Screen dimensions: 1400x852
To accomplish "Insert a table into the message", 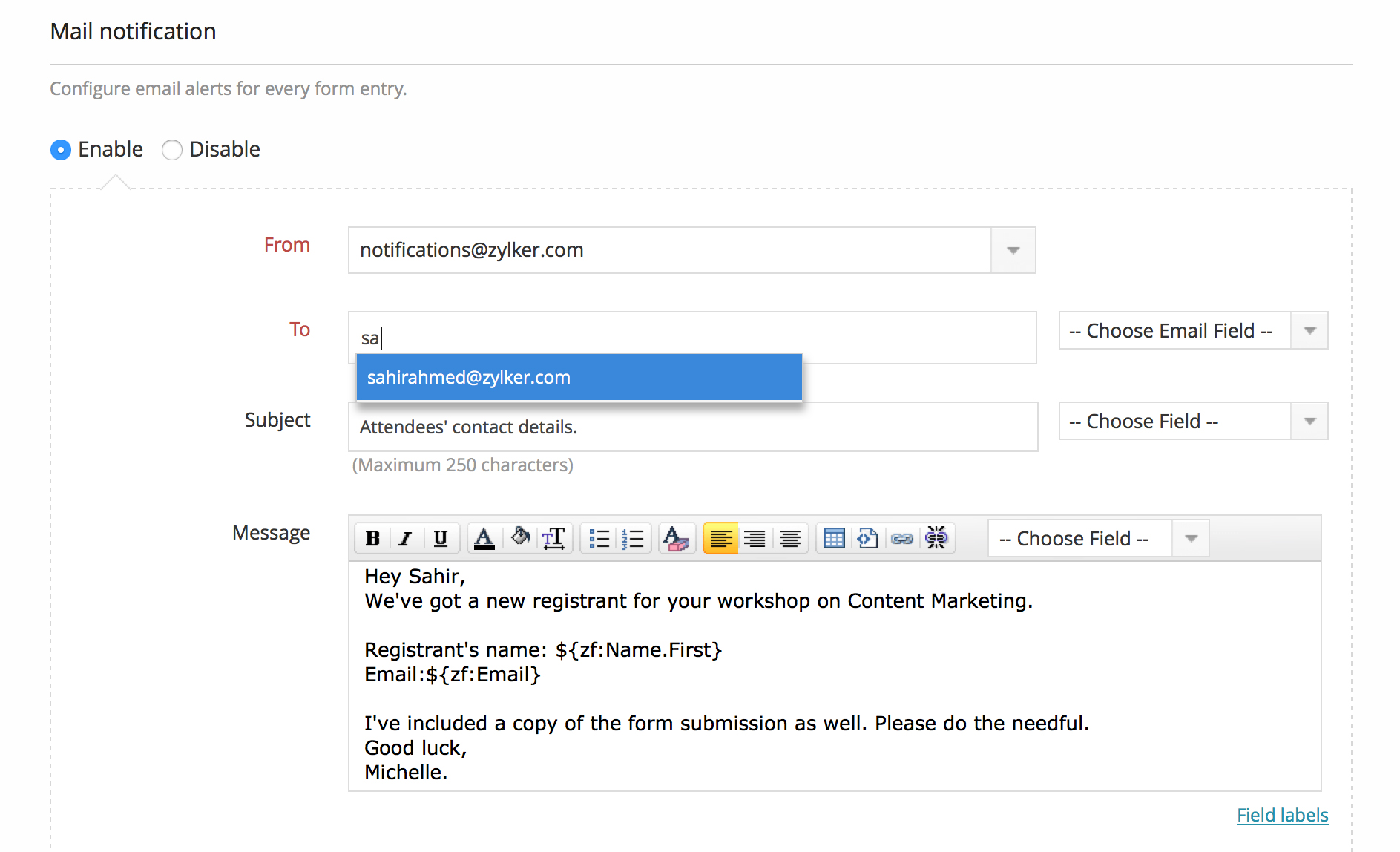I will pos(835,538).
